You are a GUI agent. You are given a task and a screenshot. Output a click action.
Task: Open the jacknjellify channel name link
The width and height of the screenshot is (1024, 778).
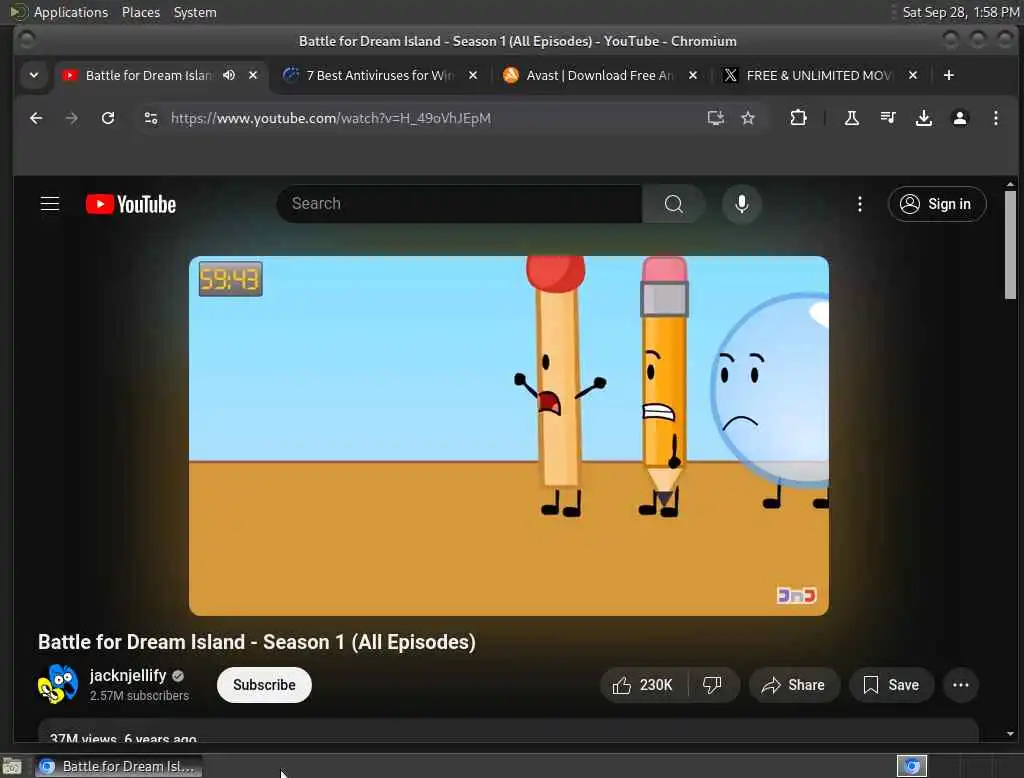tap(128, 675)
